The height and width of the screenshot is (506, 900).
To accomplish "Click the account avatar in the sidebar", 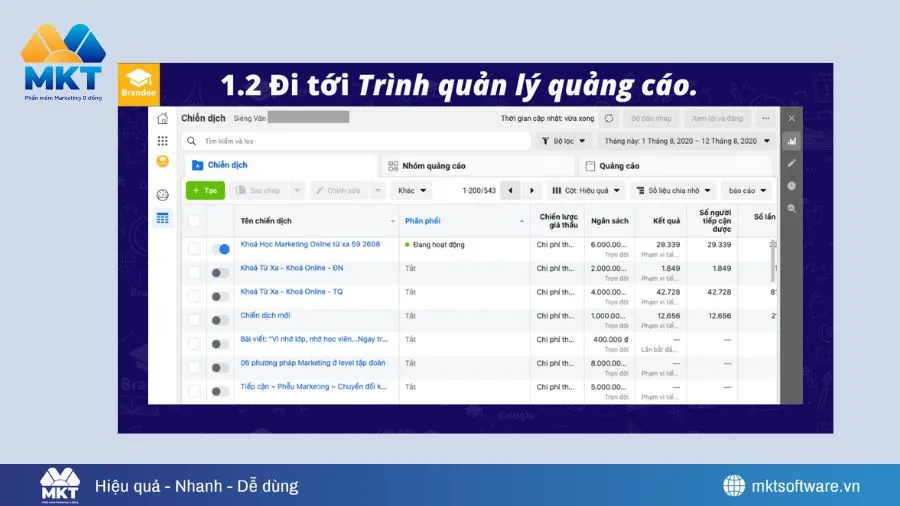I will [162, 161].
